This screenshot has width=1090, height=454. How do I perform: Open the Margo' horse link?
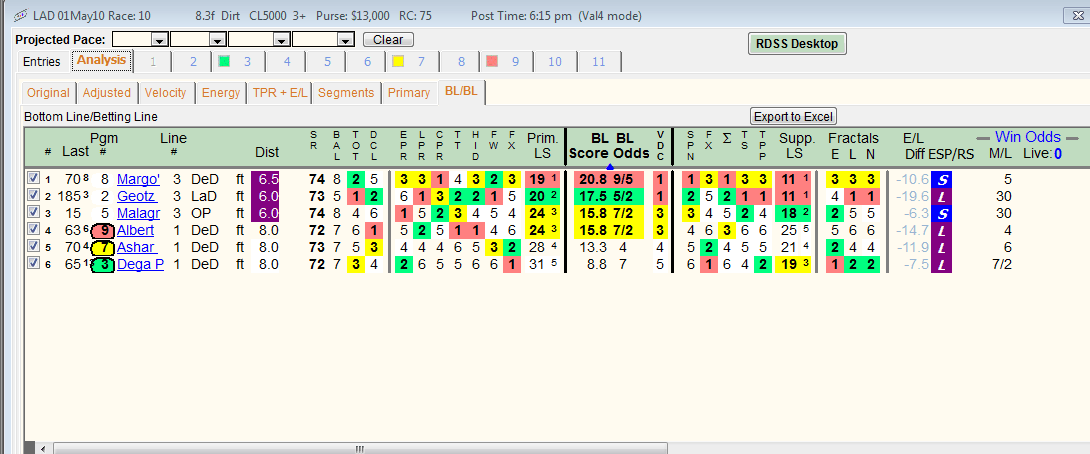click(138, 180)
